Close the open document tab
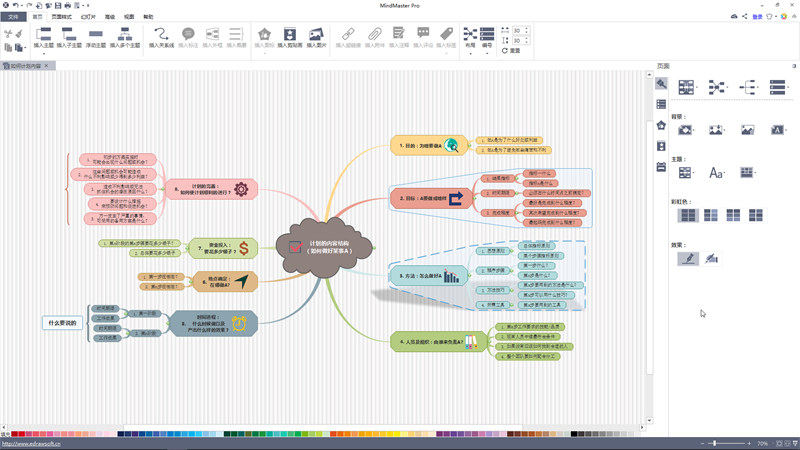This screenshot has width=800, height=450. (46, 66)
